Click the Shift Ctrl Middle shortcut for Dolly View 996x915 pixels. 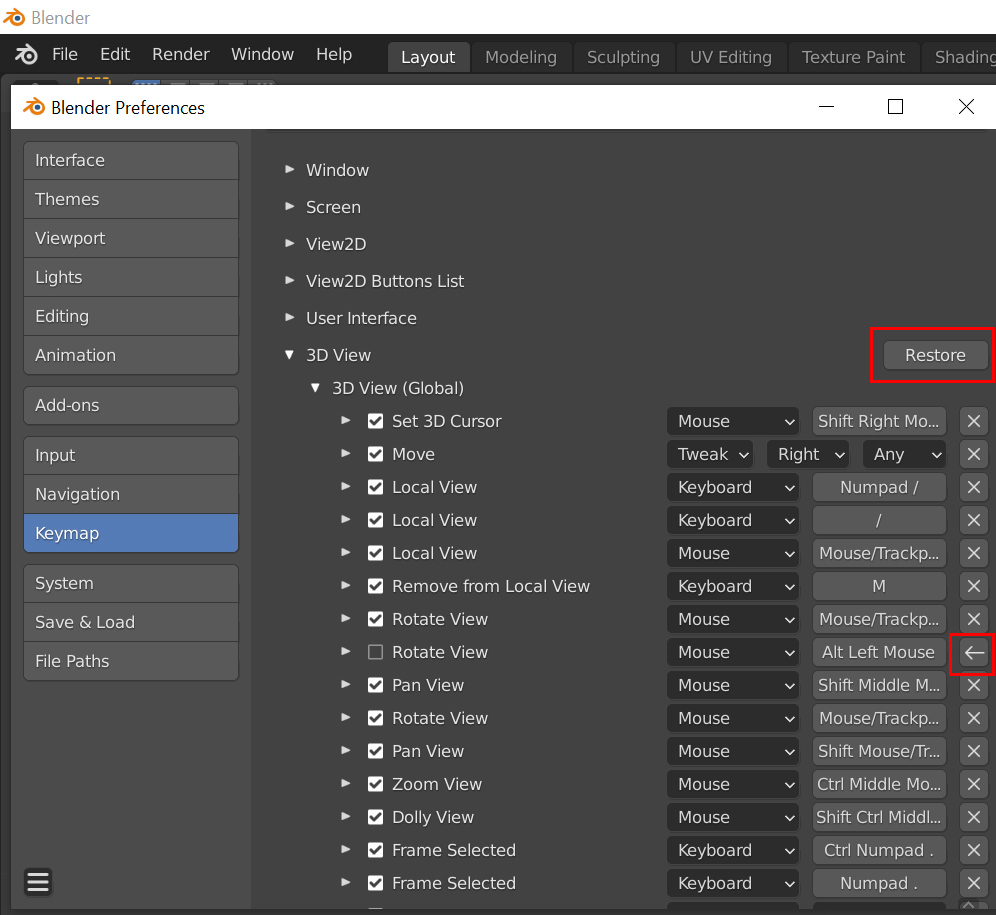pos(879,818)
